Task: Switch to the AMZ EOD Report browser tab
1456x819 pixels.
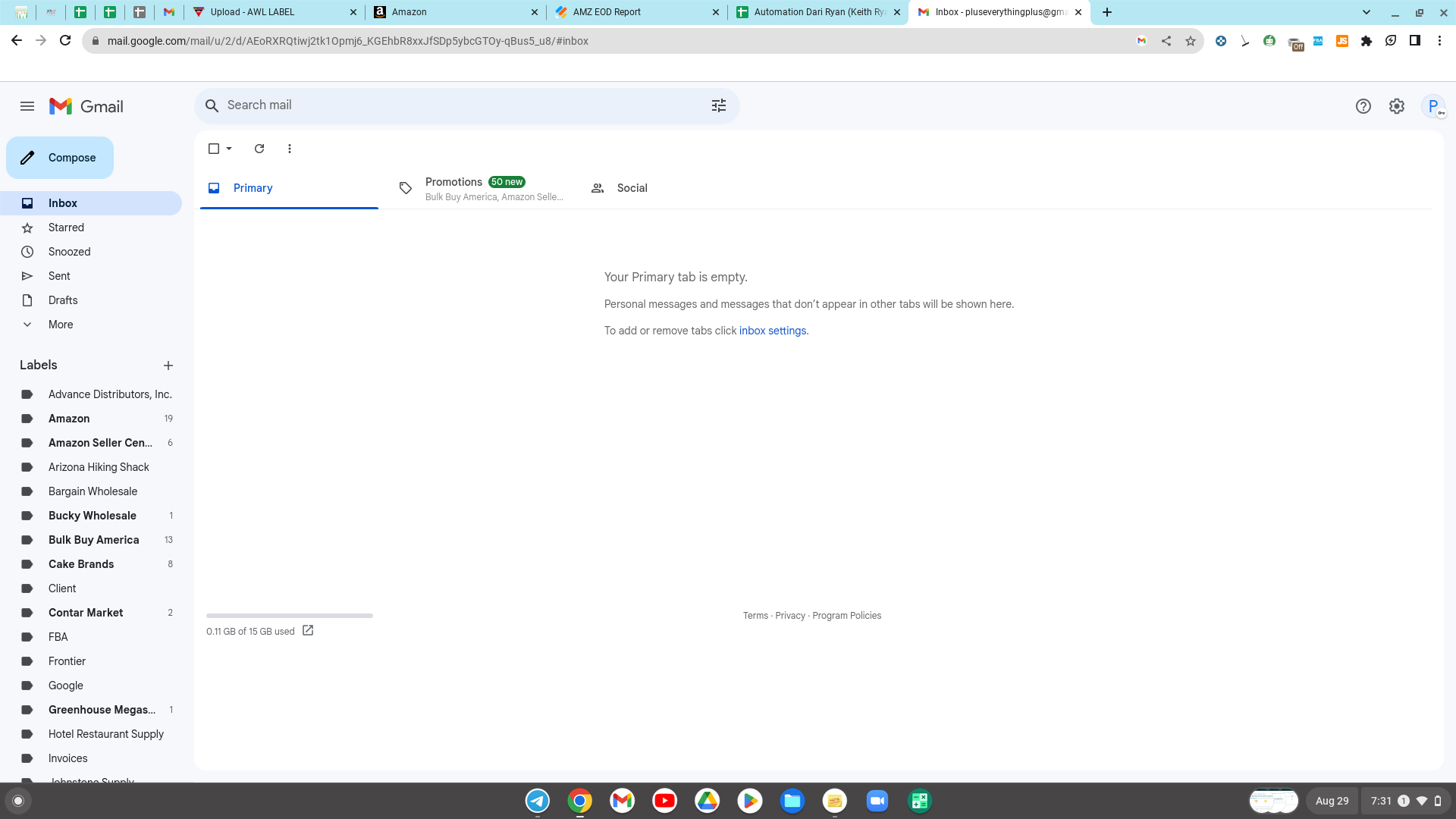Action: pos(636,12)
